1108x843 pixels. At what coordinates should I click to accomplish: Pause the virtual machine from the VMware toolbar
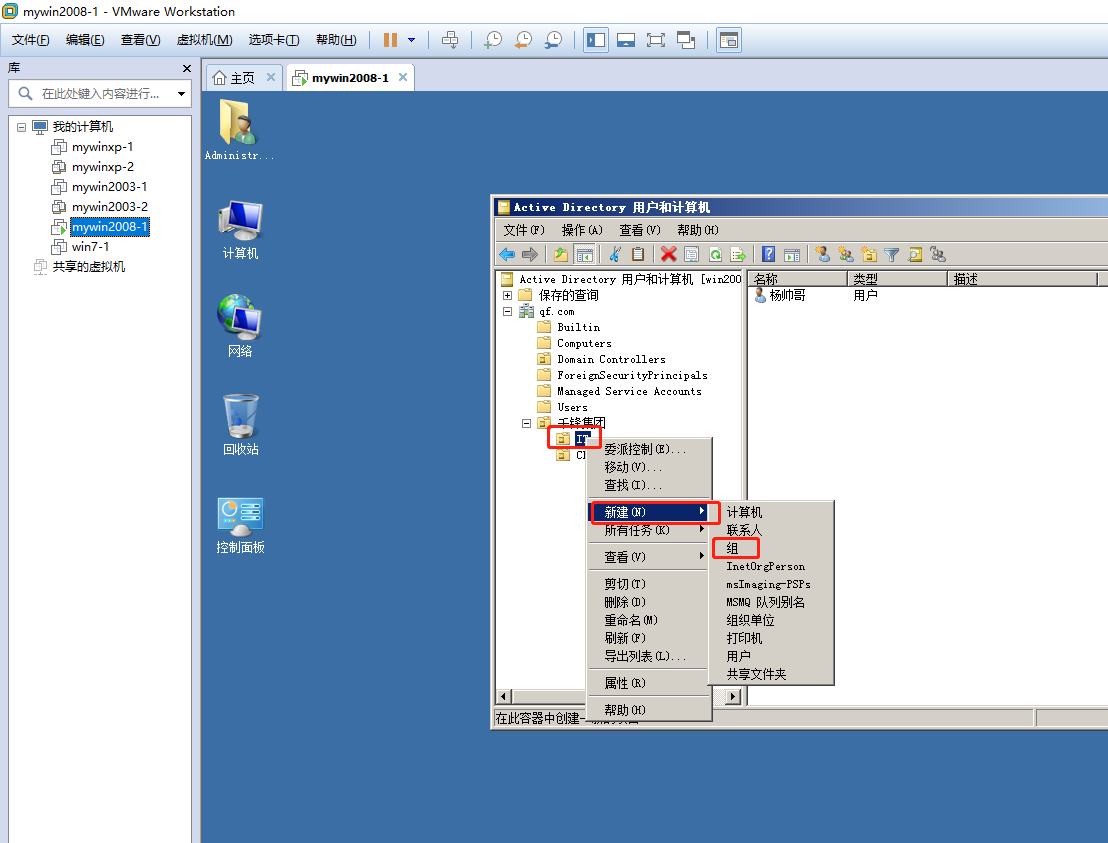(x=390, y=40)
